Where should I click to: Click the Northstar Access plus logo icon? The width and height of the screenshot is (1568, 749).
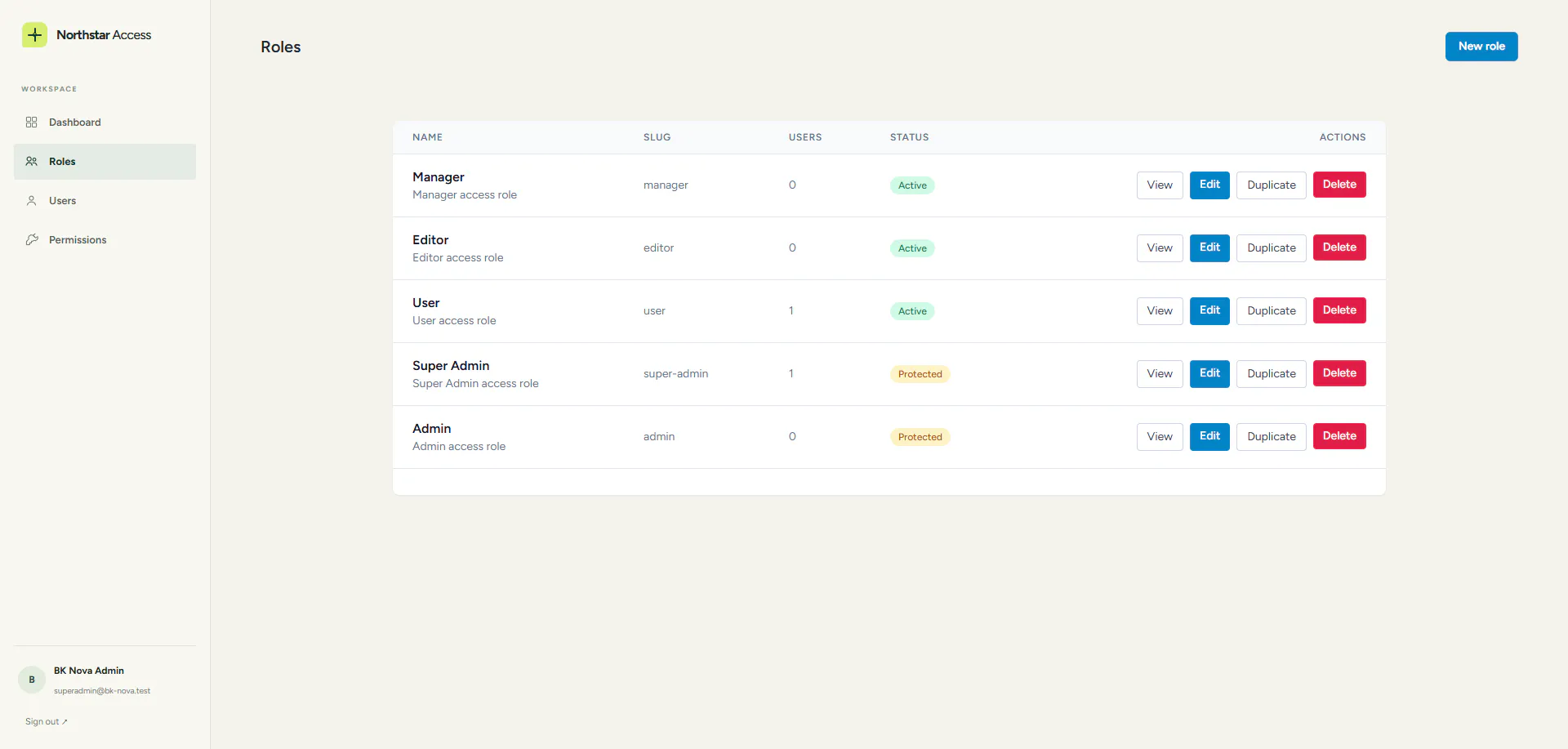(x=34, y=35)
